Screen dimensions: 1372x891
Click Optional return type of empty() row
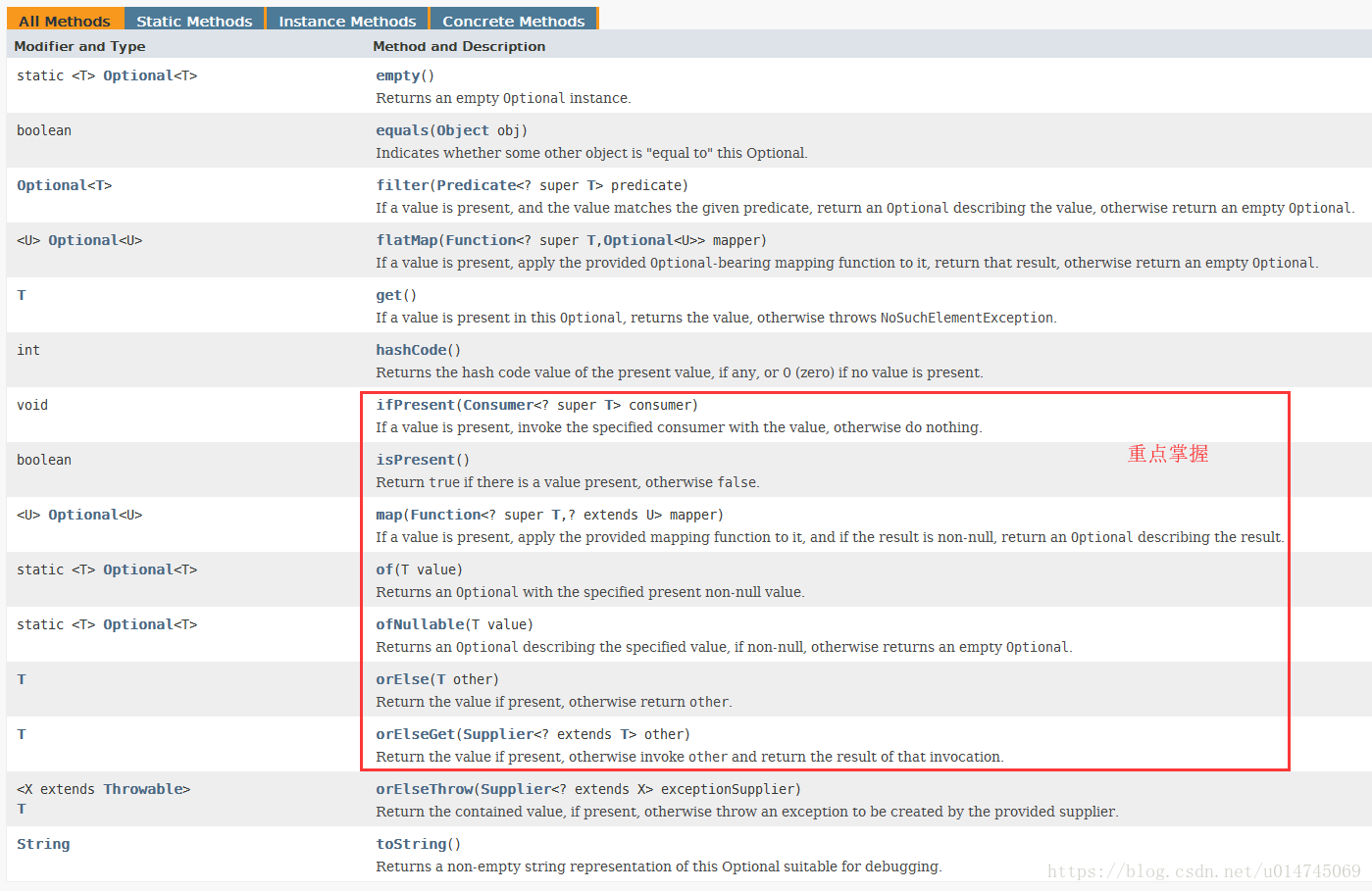click(x=138, y=75)
